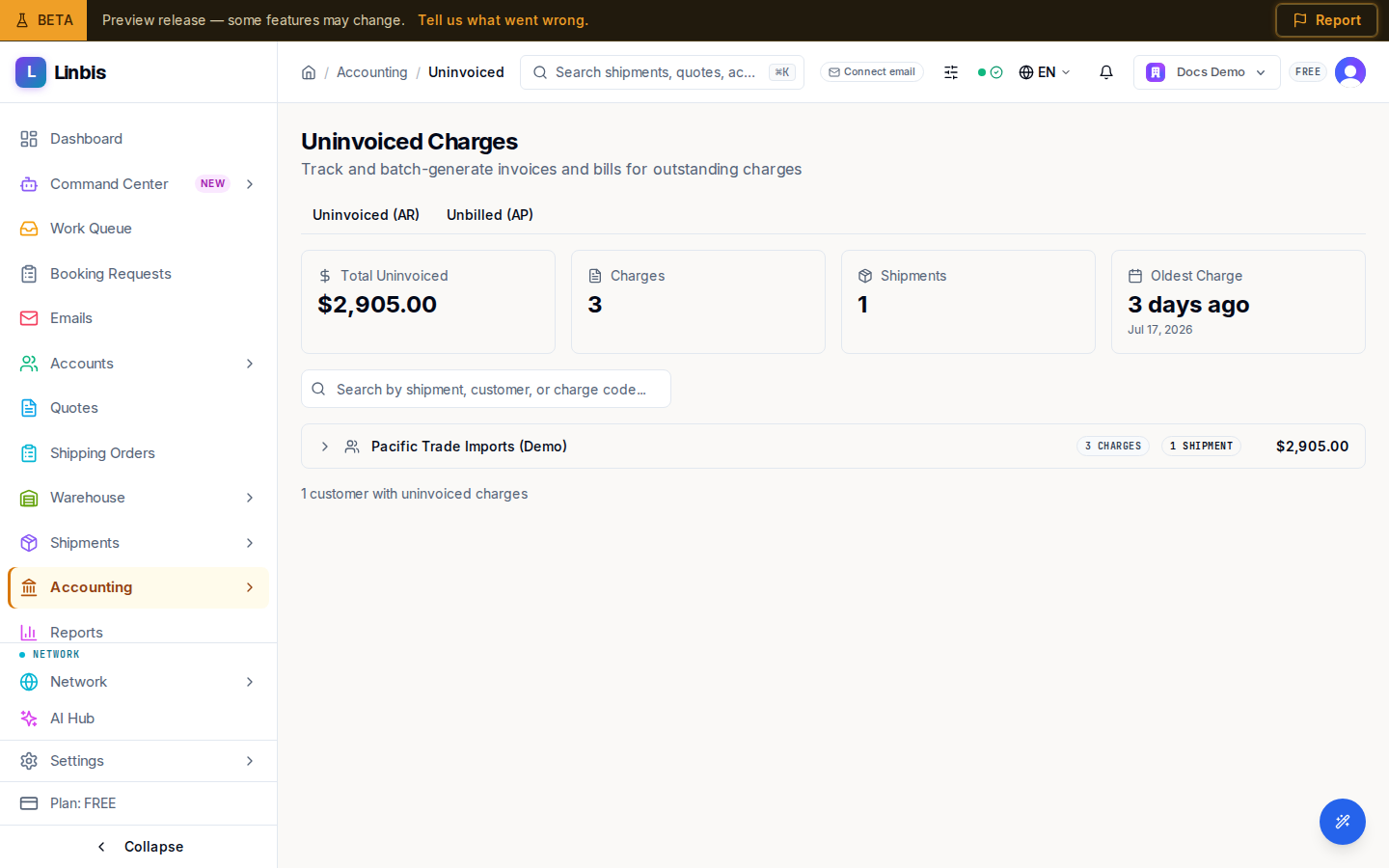The height and width of the screenshot is (868, 1389).
Task: Click the home breadcrumb icon
Action: point(309,72)
